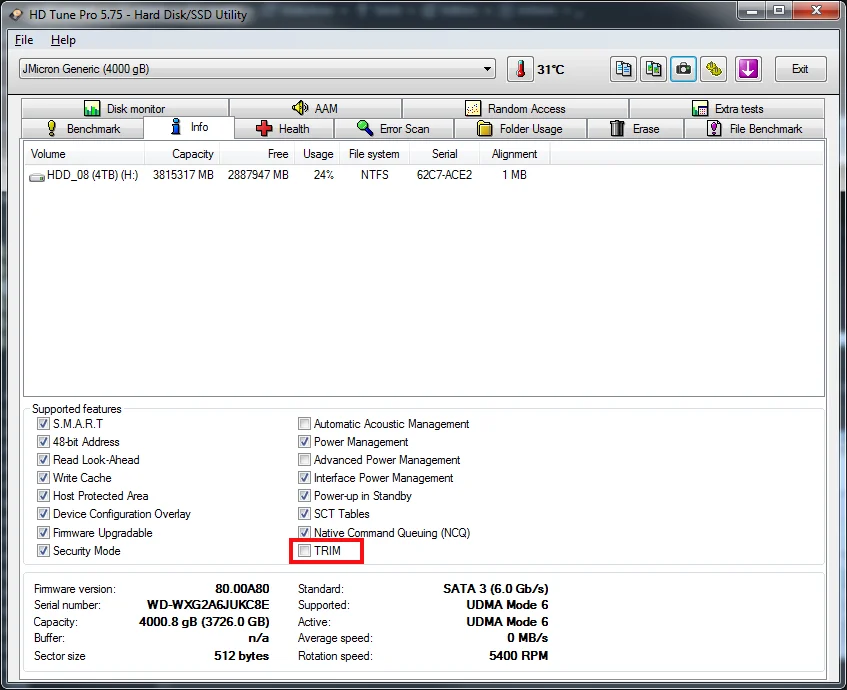Image resolution: width=847 pixels, height=690 pixels.
Task: Click the copy screenshot to clipboard icon
Action: coord(653,69)
